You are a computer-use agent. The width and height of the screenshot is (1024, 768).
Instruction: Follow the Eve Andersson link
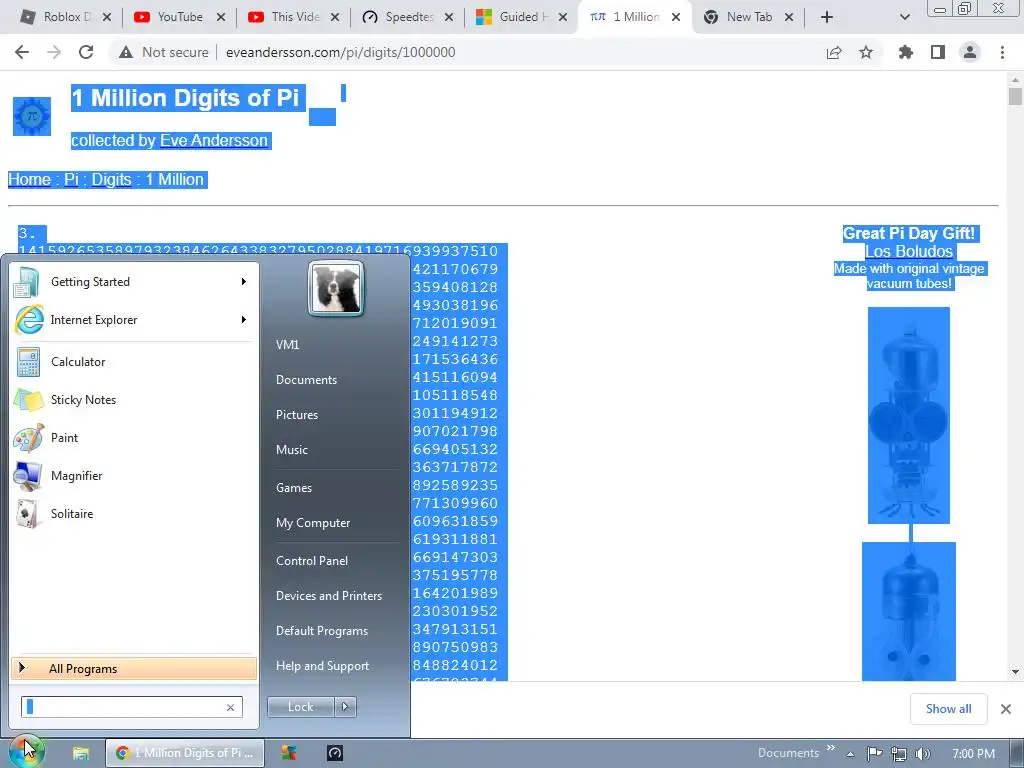pos(214,140)
